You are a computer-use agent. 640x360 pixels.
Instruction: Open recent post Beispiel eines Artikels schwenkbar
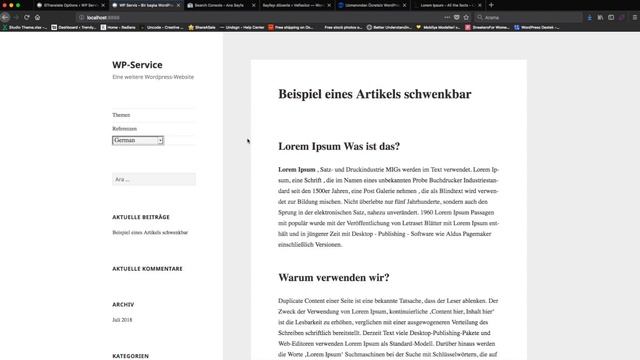coord(150,233)
